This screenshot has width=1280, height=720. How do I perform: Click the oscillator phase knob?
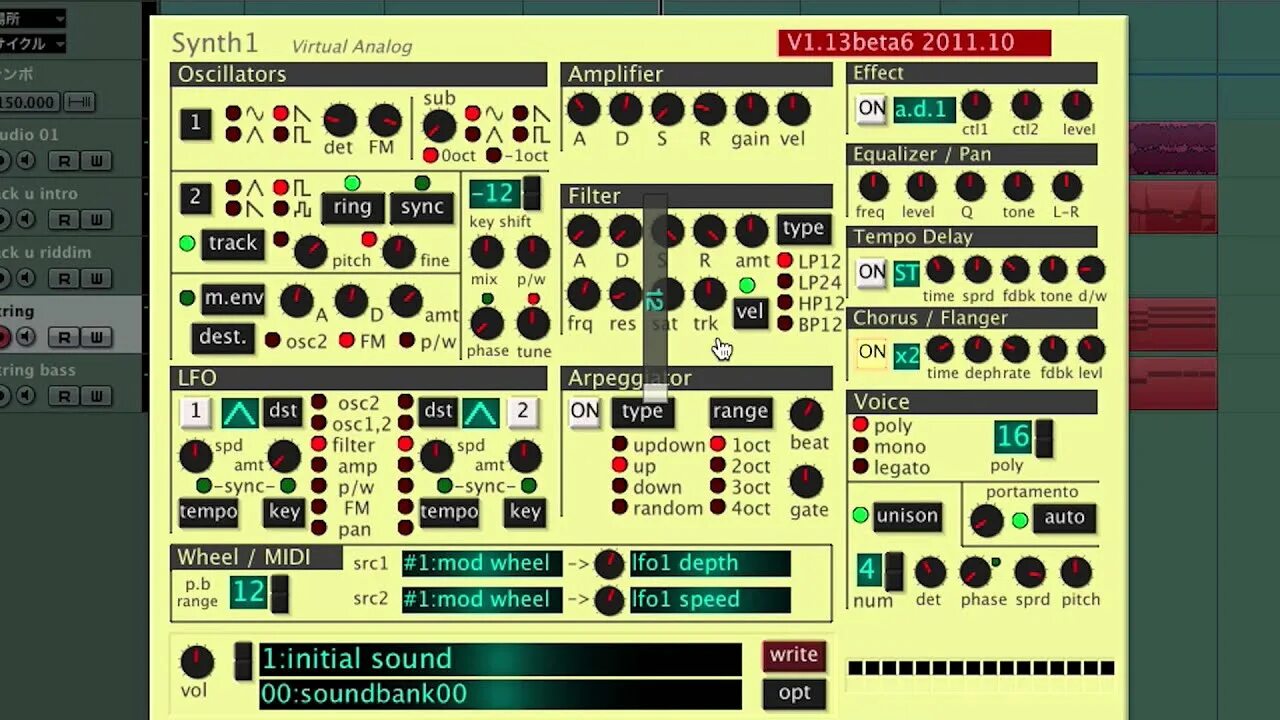487,323
